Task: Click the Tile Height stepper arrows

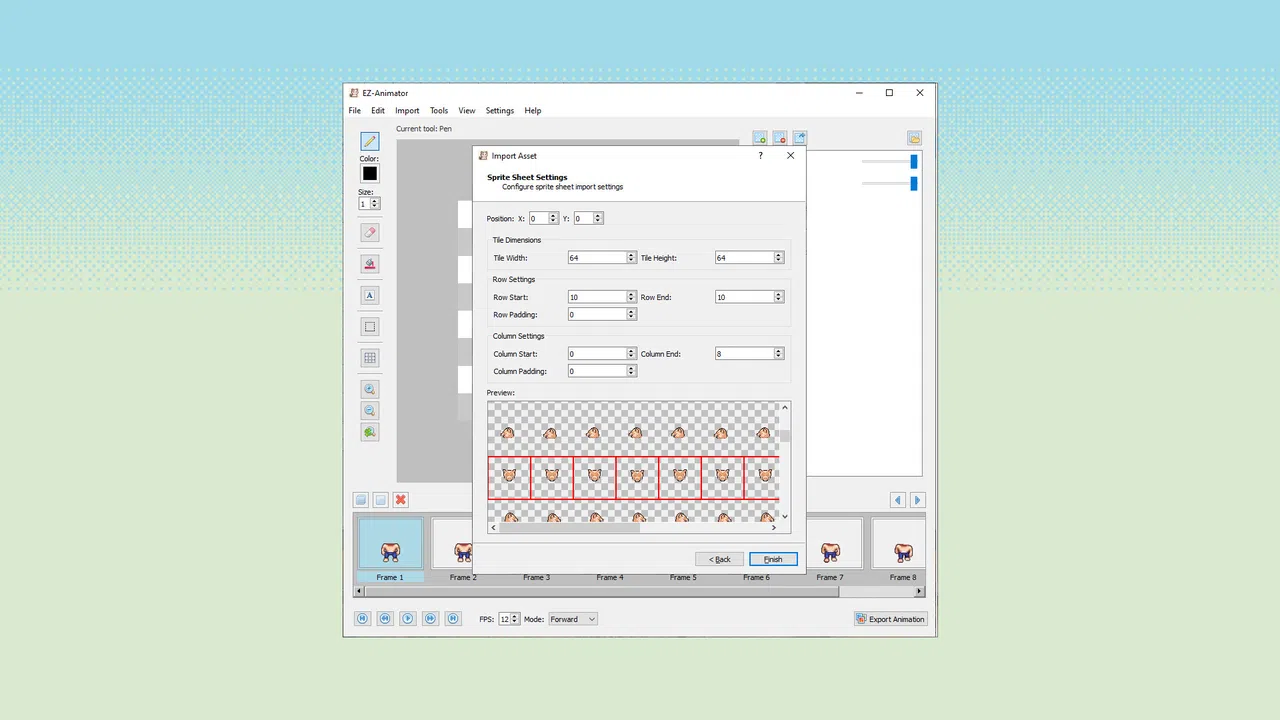Action: 779,258
